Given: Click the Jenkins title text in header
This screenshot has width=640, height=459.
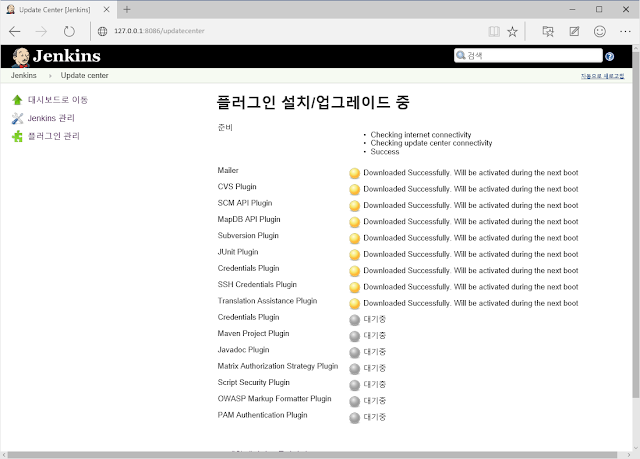Looking at the screenshot, I should [67, 56].
